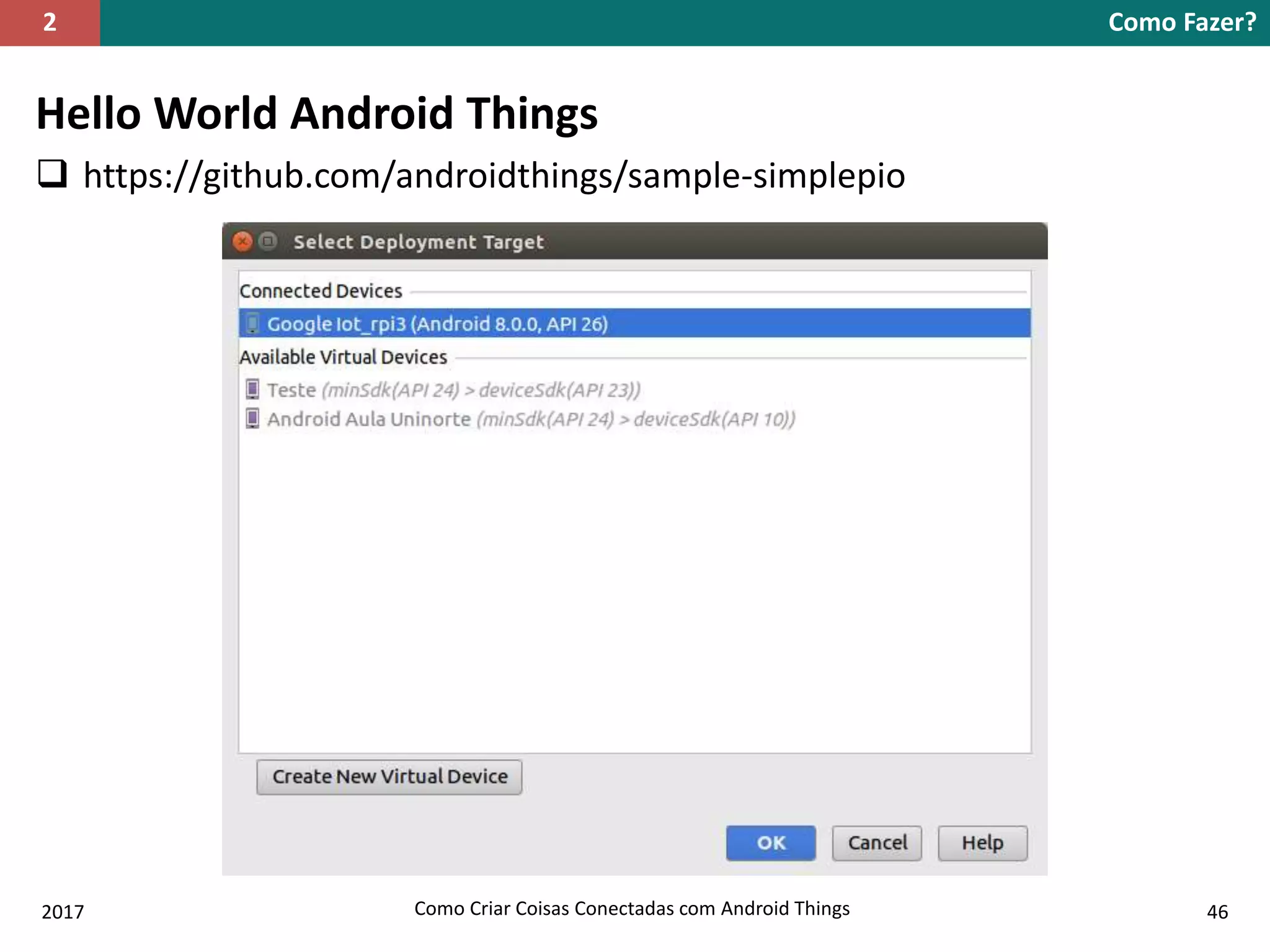
Task: Click Create New Virtual Device
Action: coord(389,777)
